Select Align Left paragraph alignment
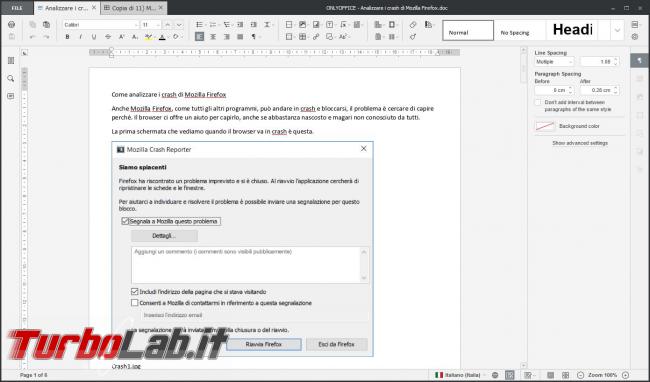650x382 pixels. coord(199,37)
